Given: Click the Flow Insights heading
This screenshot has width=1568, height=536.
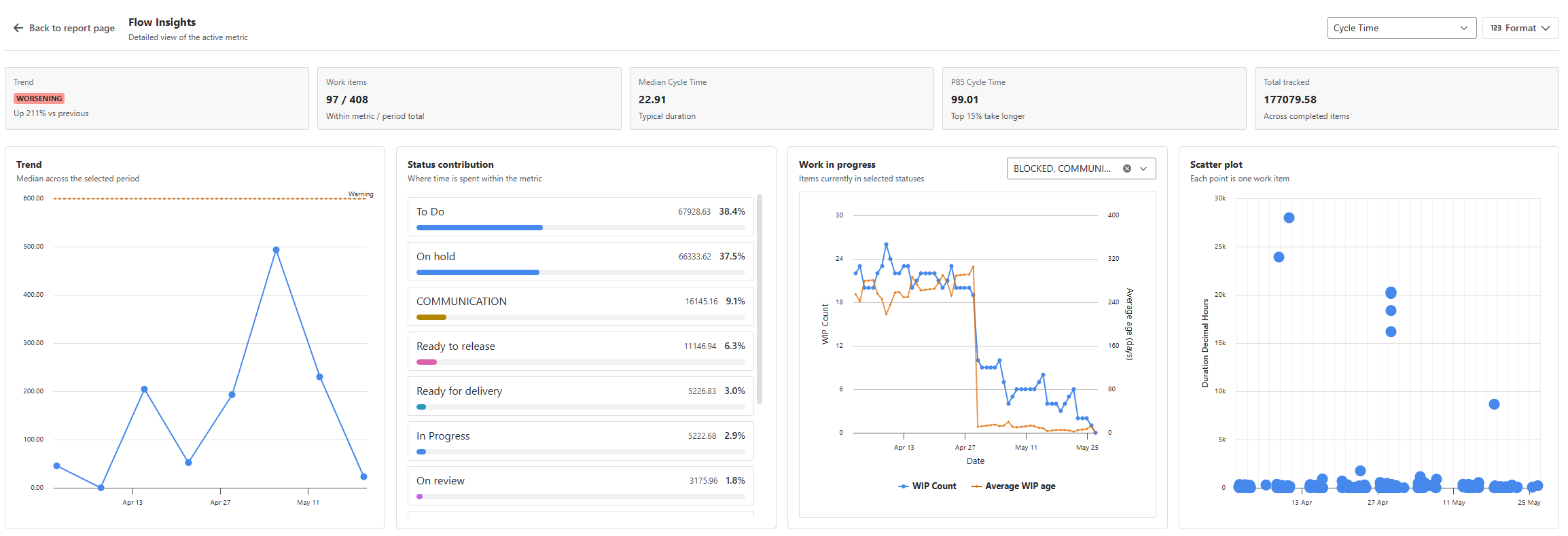Looking at the screenshot, I should pyautogui.click(x=162, y=22).
